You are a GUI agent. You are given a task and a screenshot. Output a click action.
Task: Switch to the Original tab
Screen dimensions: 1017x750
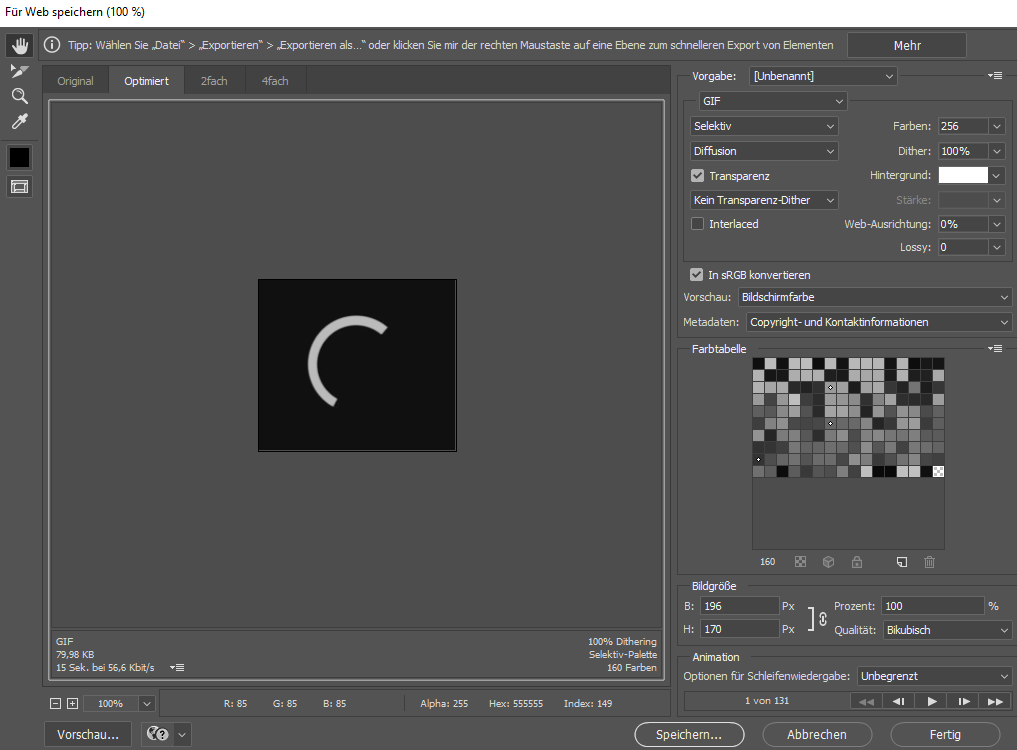tap(75, 81)
